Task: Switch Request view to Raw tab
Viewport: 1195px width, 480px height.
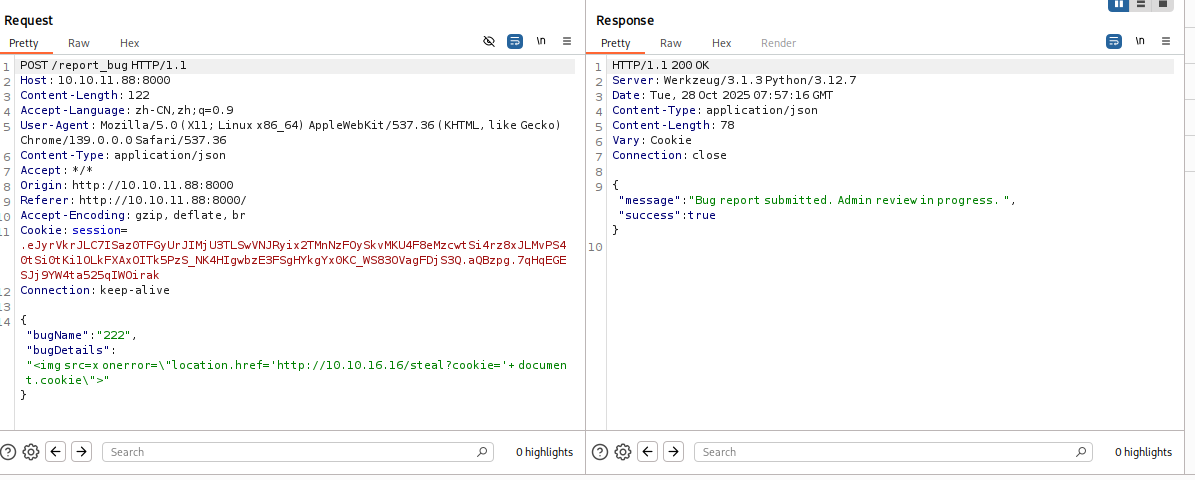Action: (78, 43)
